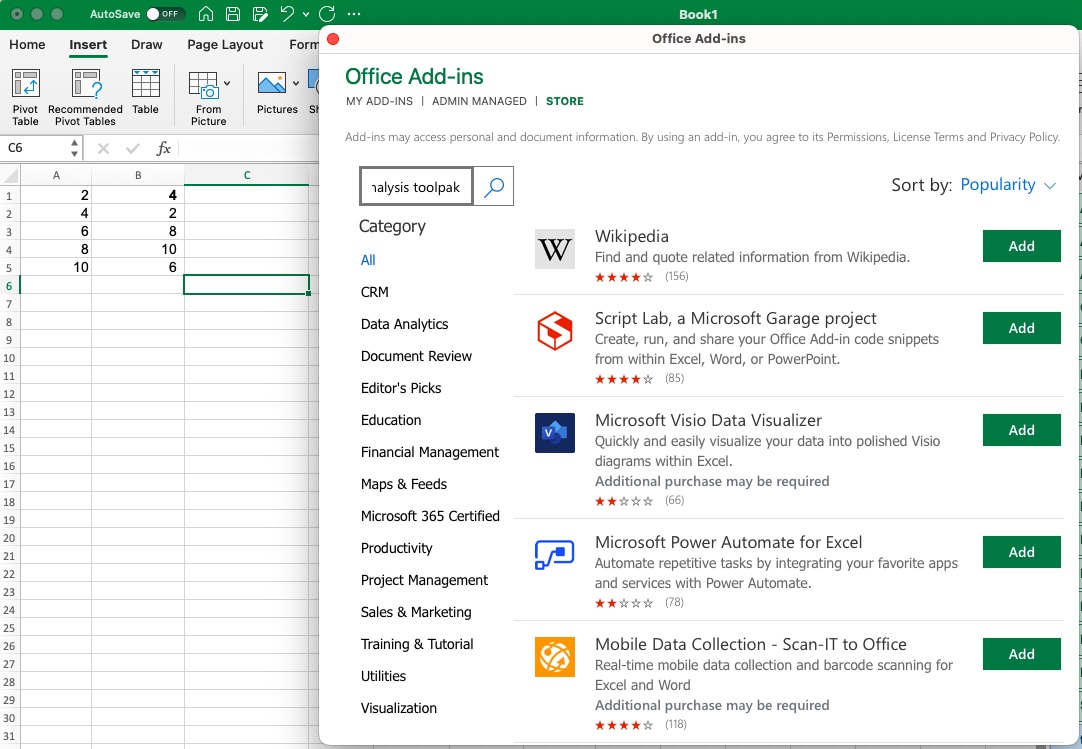Viewport: 1082px width, 749px height.
Task: Choose the Visualization category
Action: 399,708
